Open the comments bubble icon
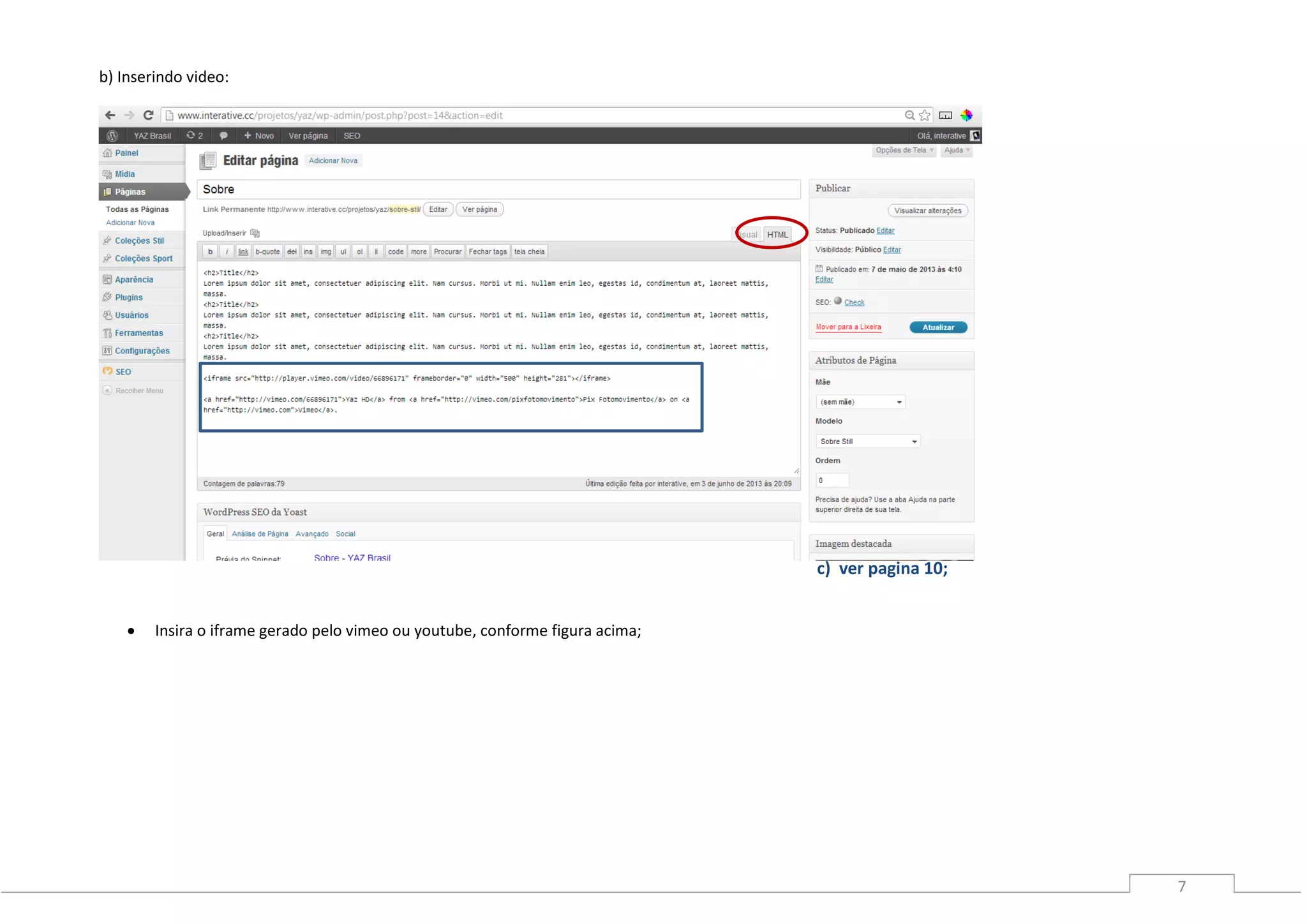Viewport: 1307px width, 924px height. tap(223, 136)
